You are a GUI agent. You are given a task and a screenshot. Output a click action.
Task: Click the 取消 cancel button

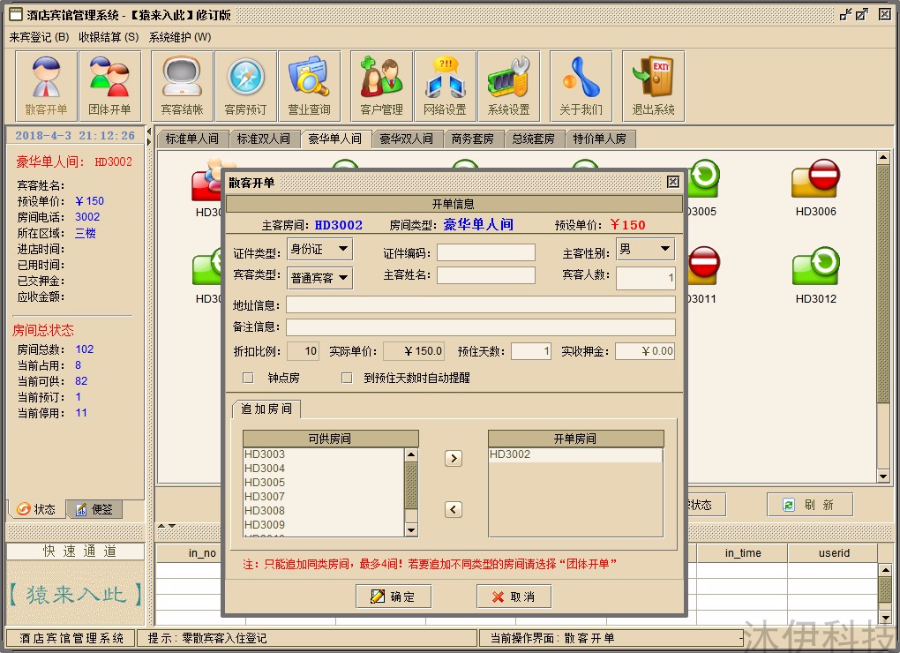[514, 597]
